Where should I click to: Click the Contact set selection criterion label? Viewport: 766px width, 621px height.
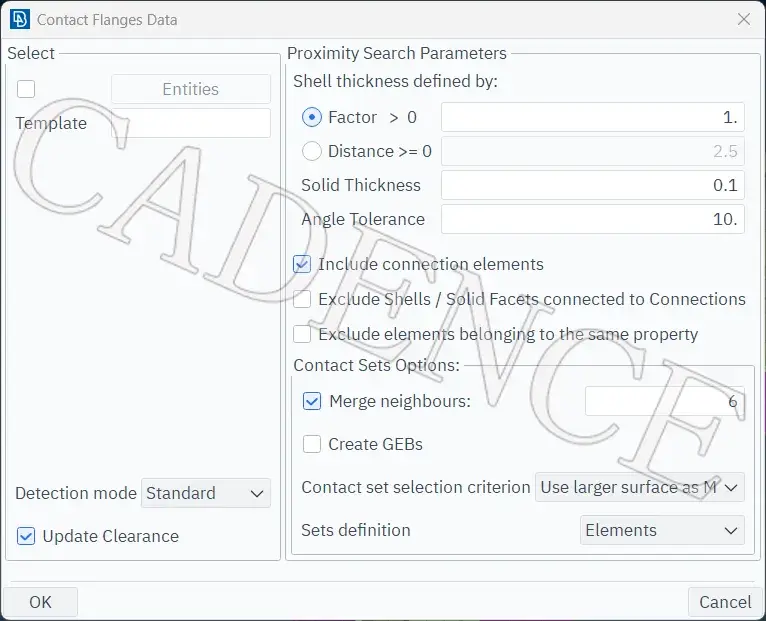[x=416, y=487]
